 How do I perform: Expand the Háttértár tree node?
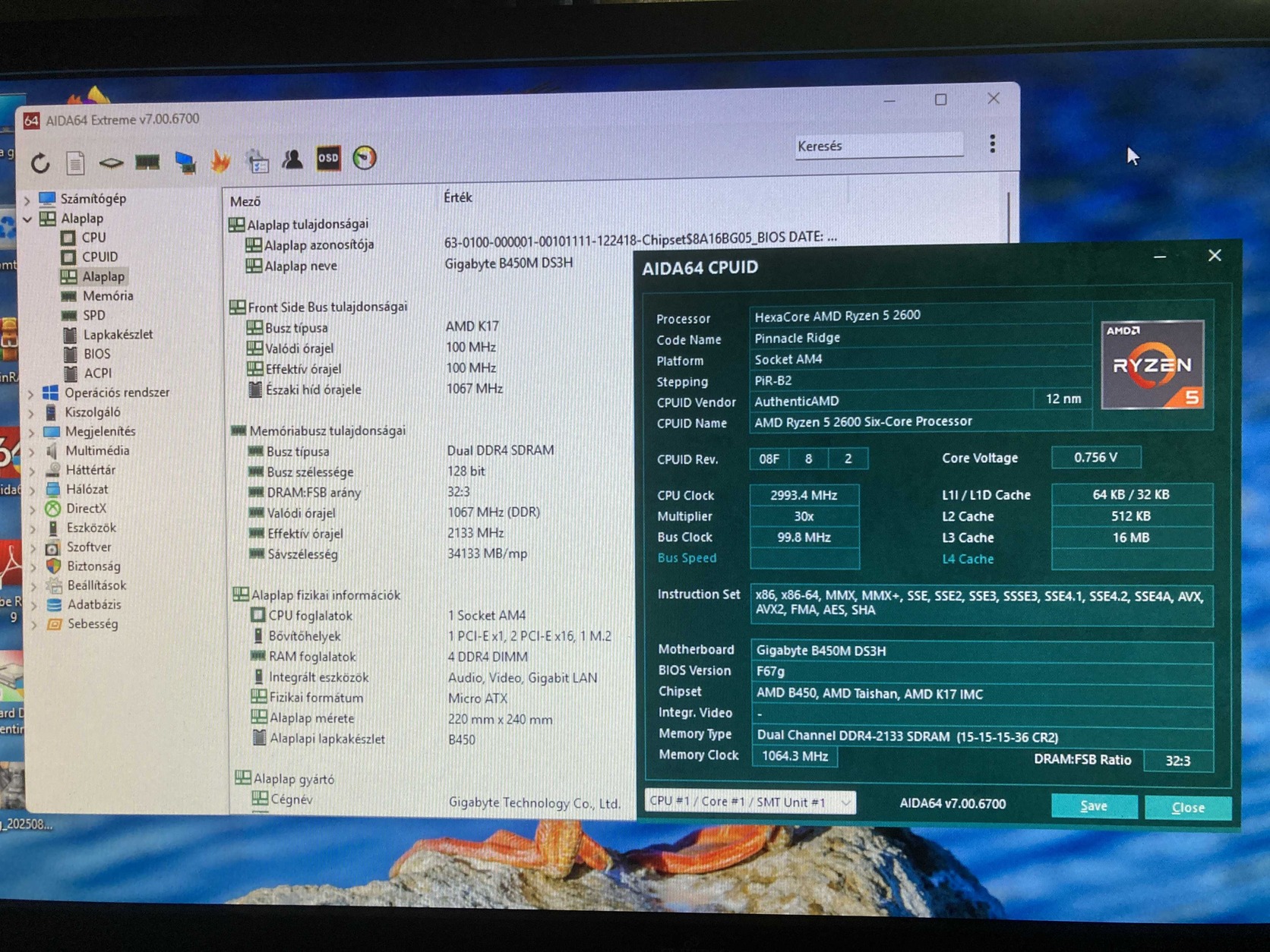click(x=32, y=471)
